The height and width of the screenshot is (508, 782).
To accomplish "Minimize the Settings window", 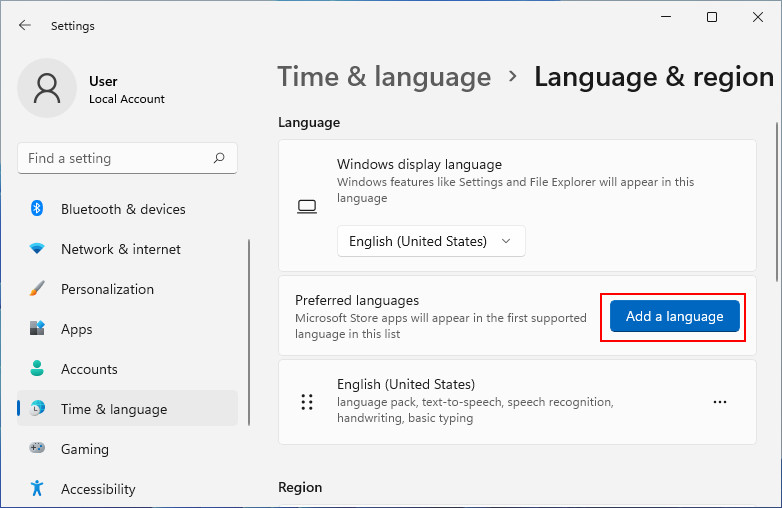I will [666, 17].
